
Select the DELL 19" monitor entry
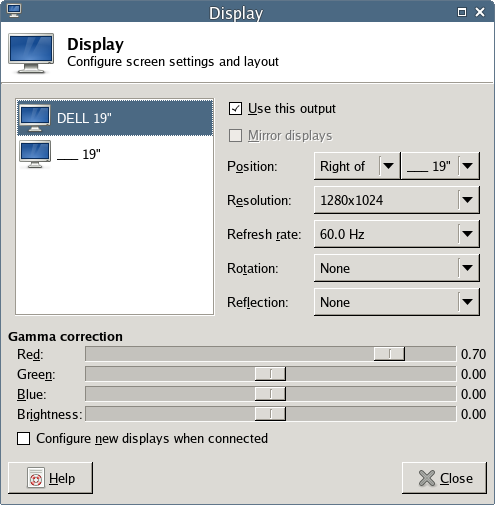(115, 118)
